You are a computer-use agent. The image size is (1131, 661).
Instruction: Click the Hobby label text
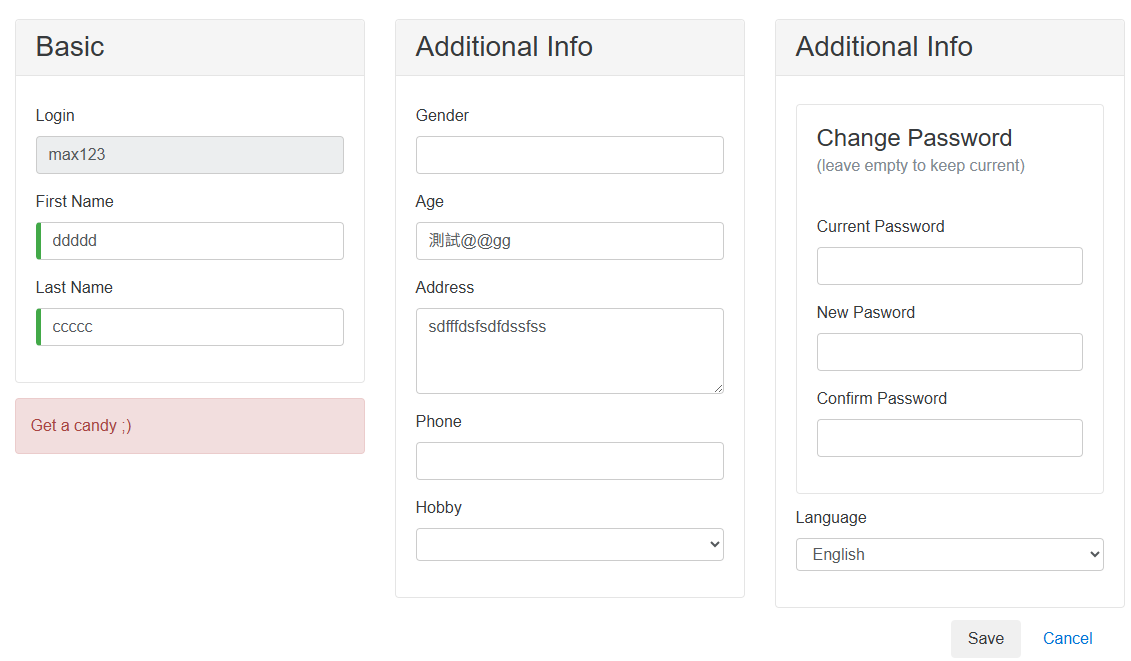(x=438, y=508)
